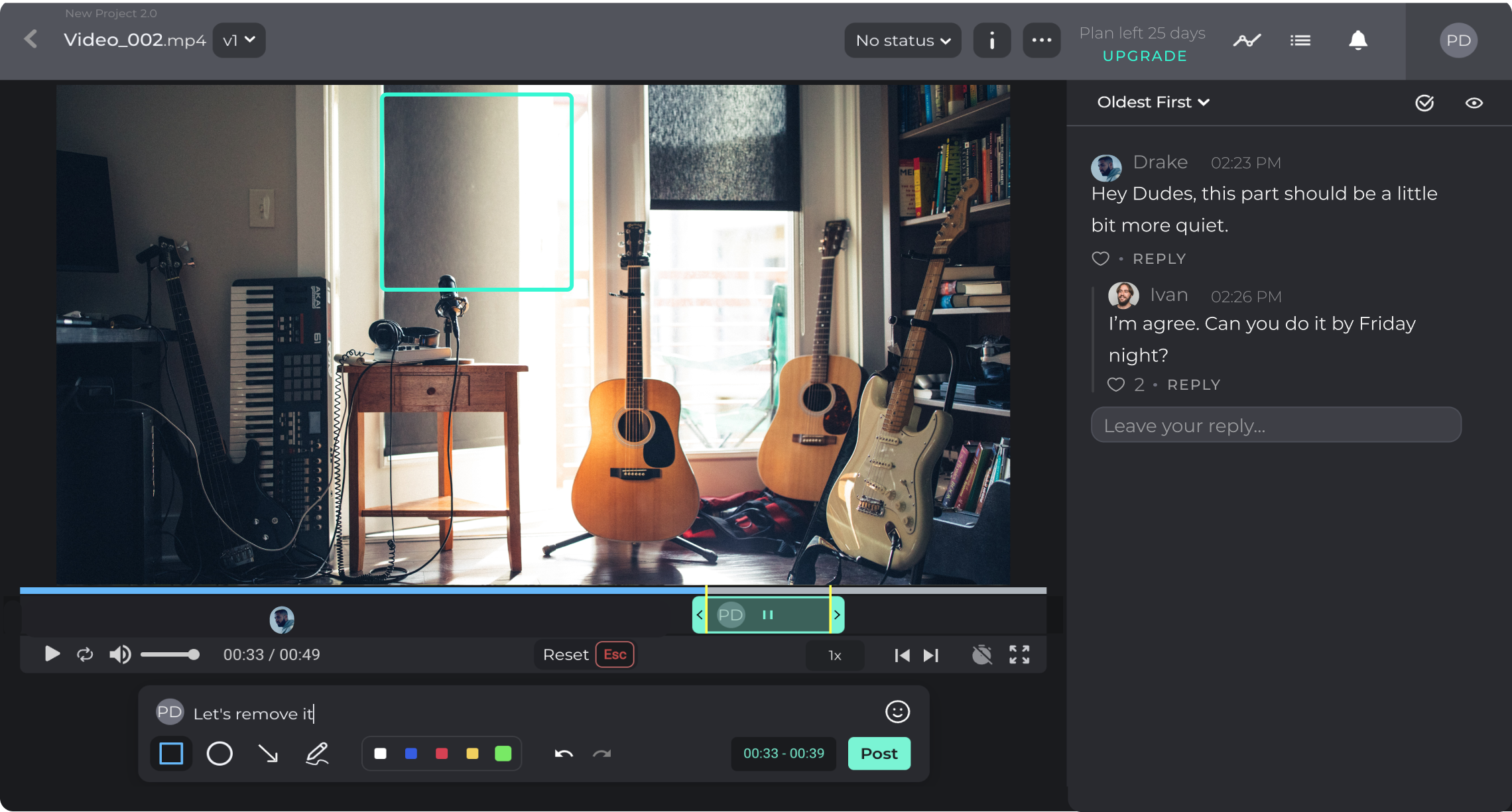Open the file info panel
This screenshot has width=1512, height=812.
[x=991, y=40]
